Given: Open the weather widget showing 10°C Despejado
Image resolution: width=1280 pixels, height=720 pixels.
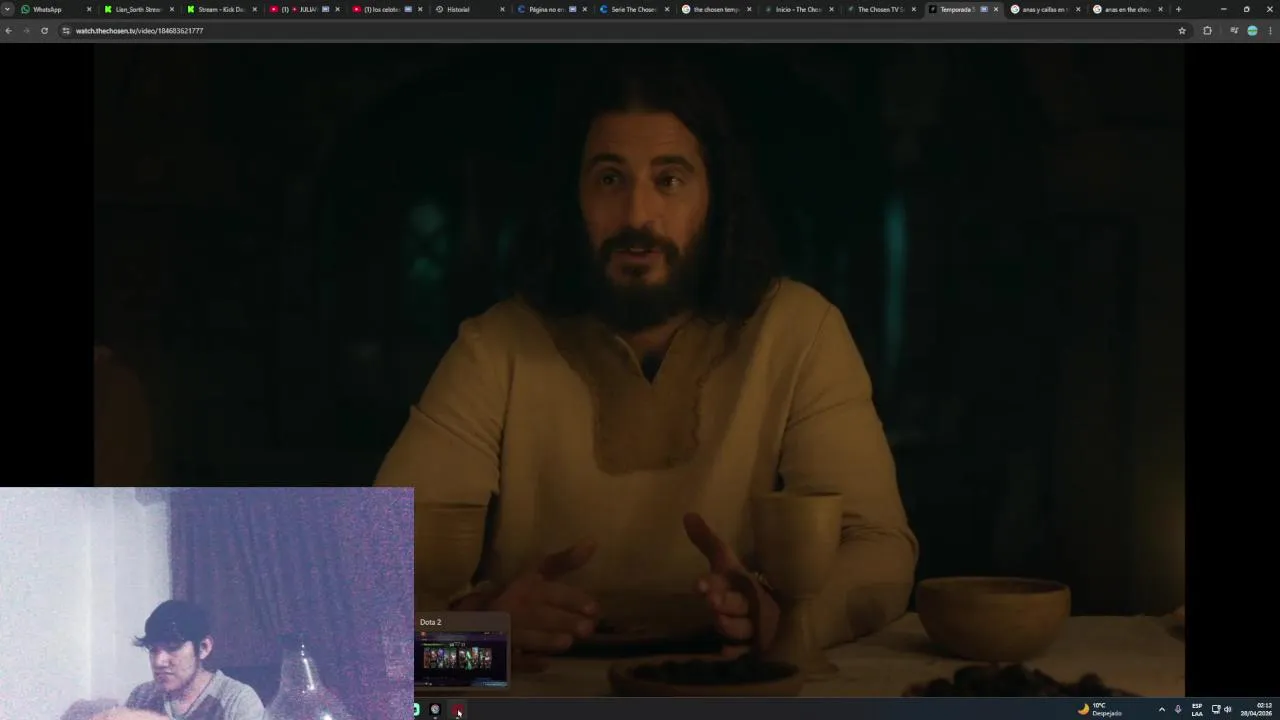Looking at the screenshot, I should point(1100,709).
